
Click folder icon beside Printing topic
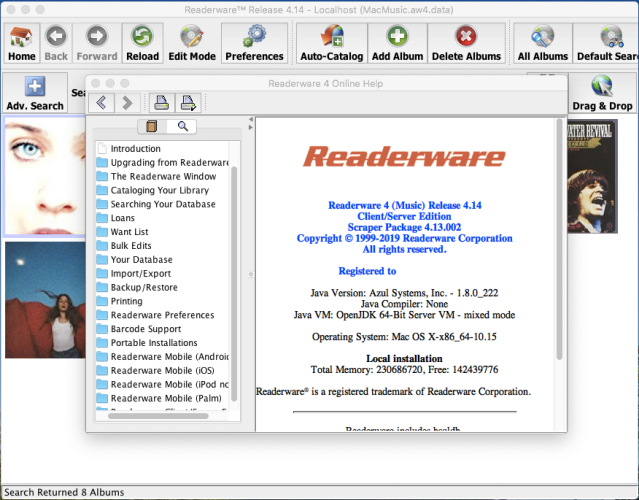tap(102, 301)
